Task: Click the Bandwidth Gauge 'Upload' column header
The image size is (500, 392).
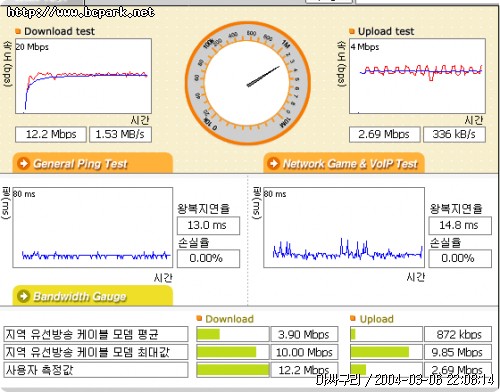Action: (377, 319)
